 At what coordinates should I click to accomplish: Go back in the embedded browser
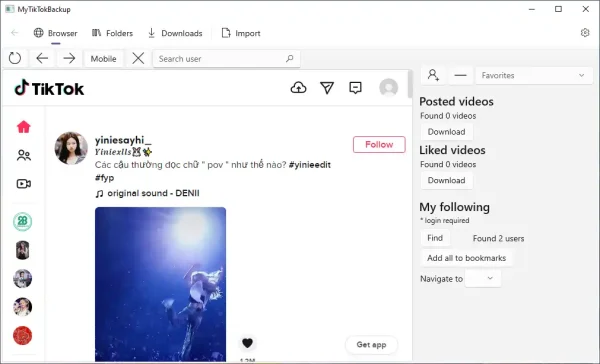click(x=42, y=59)
